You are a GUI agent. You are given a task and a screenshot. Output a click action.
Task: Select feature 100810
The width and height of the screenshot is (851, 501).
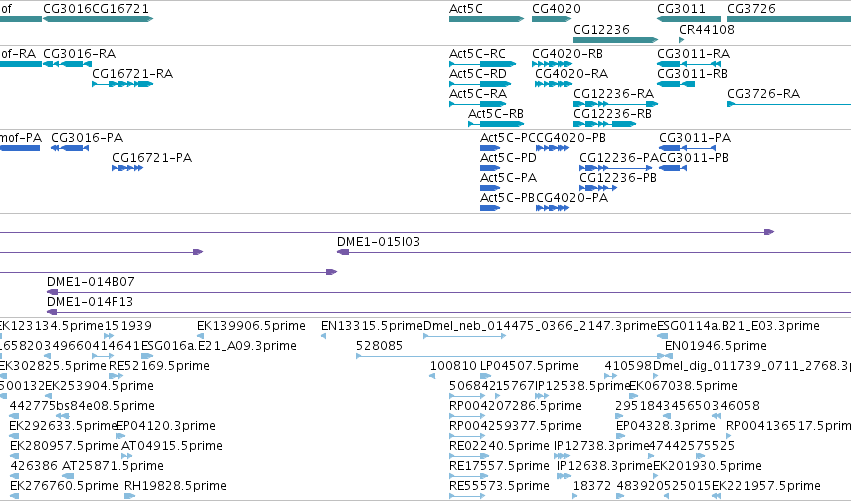[432, 376]
